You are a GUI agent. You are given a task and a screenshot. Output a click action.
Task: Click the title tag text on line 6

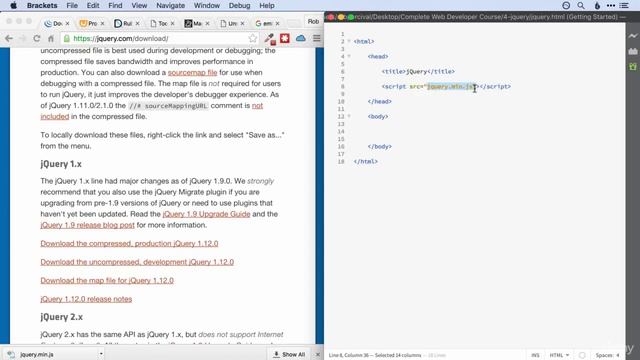pyautogui.click(x=418, y=71)
